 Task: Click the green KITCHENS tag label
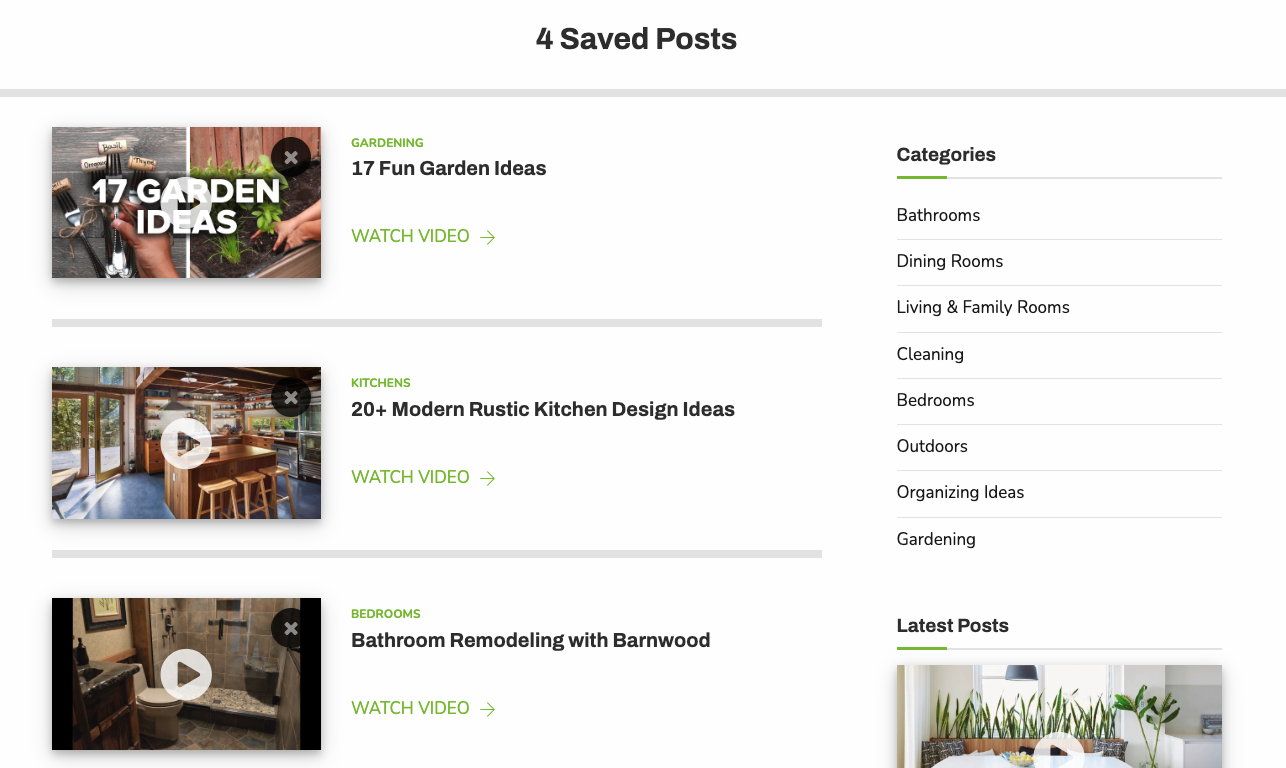click(x=380, y=383)
